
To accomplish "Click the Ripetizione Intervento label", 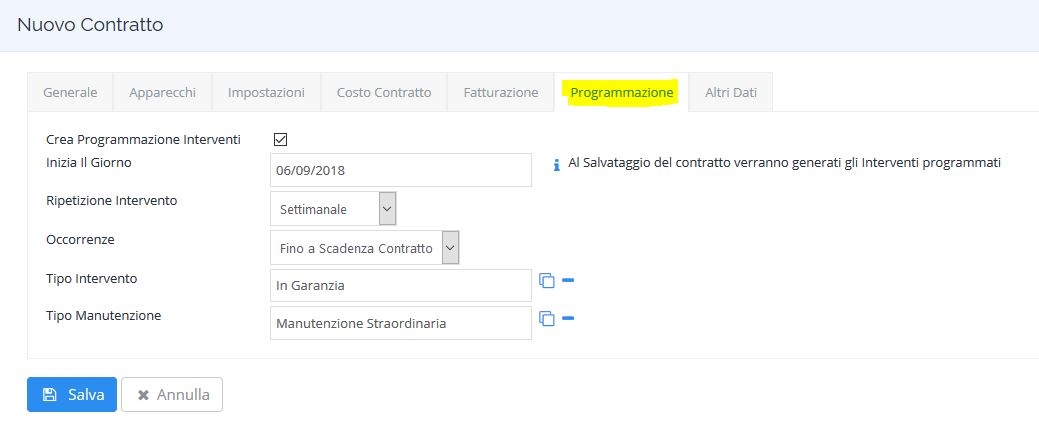I will pyautogui.click(x=112, y=200).
